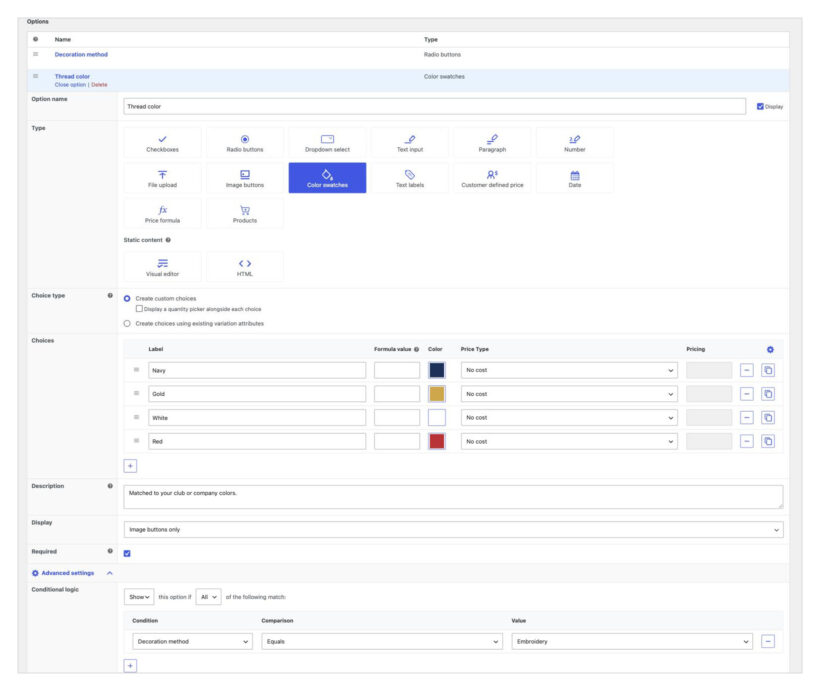Select the Color swatches type
This screenshot has height=691, width=820.
click(x=327, y=178)
